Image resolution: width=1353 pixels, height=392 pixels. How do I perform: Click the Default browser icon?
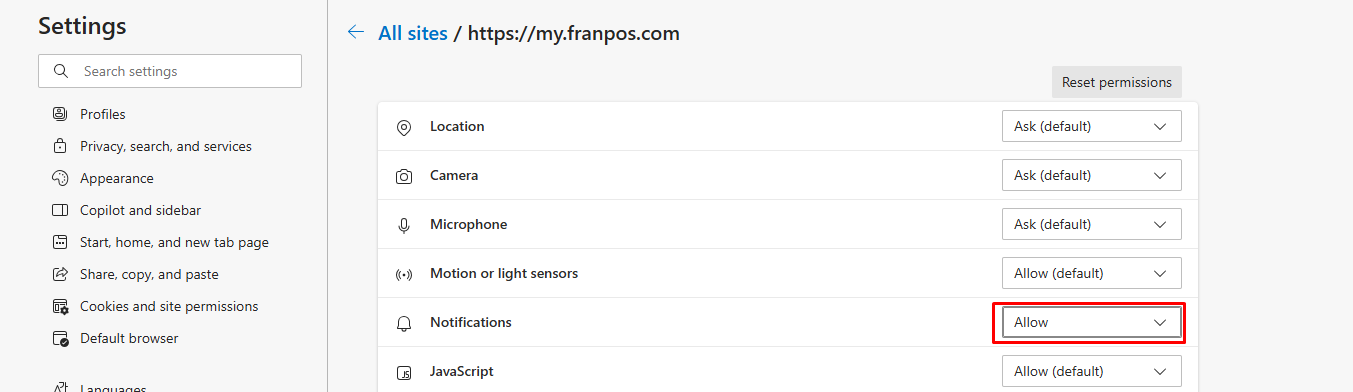(60, 338)
